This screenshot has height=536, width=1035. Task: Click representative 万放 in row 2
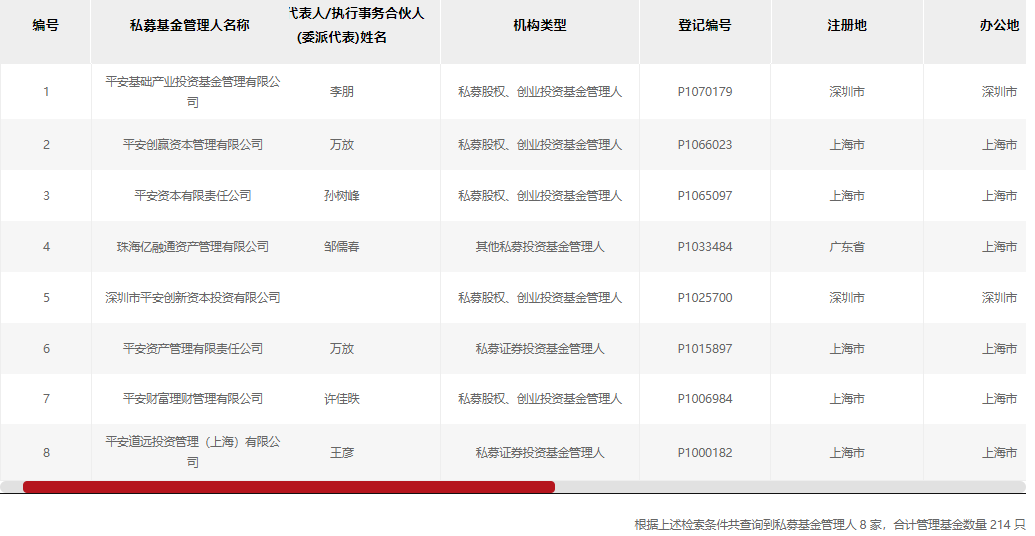(342, 145)
